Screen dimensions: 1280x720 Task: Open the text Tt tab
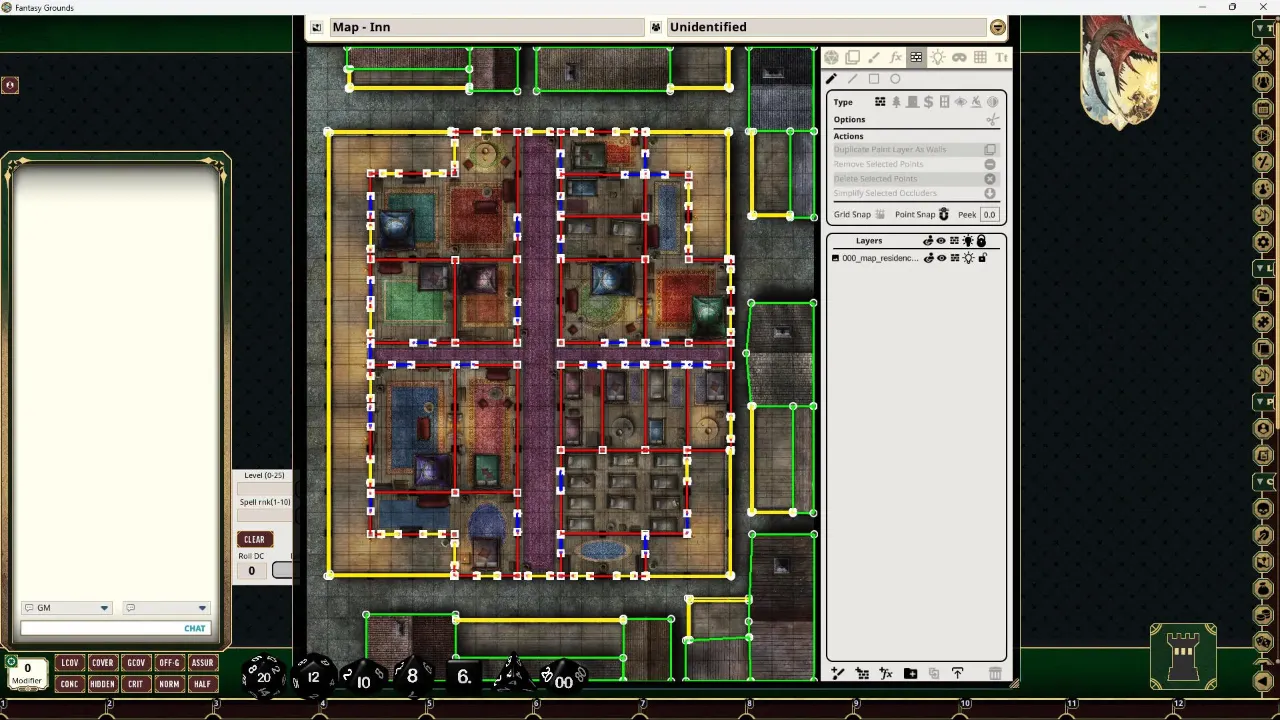(x=1002, y=58)
